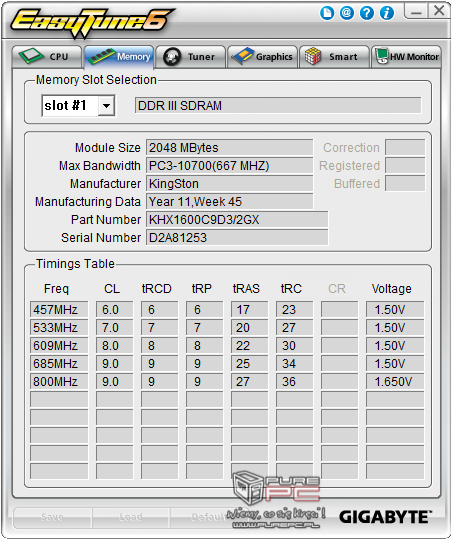Switch to HW Monitor tab
The image size is (452, 540).
coord(406,57)
